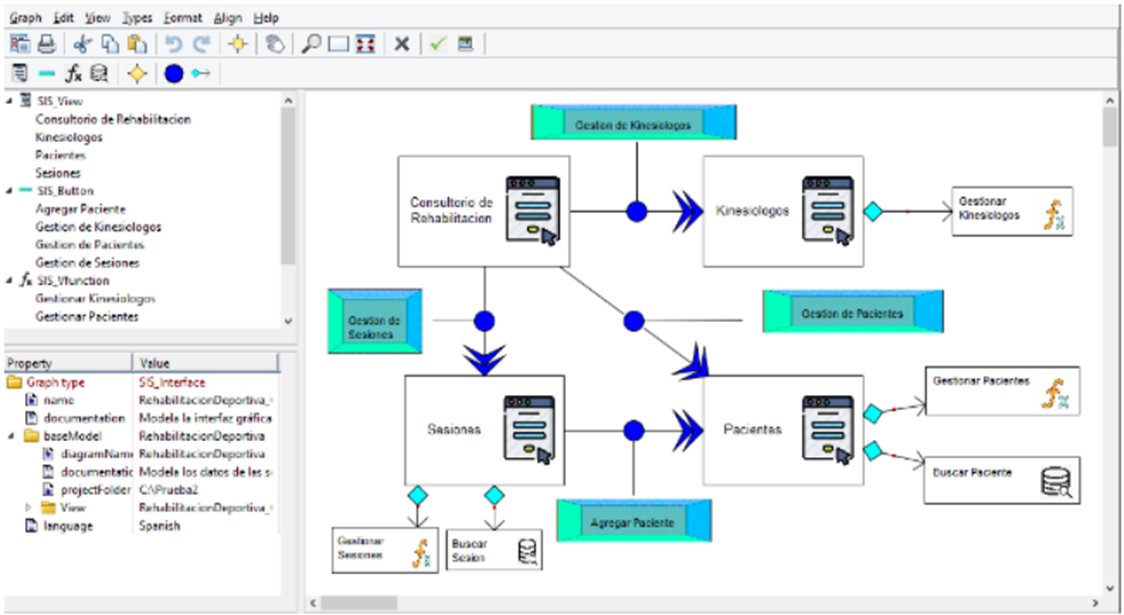Copy selection using the copy icon
1124x615 pixels.
click(x=110, y=44)
